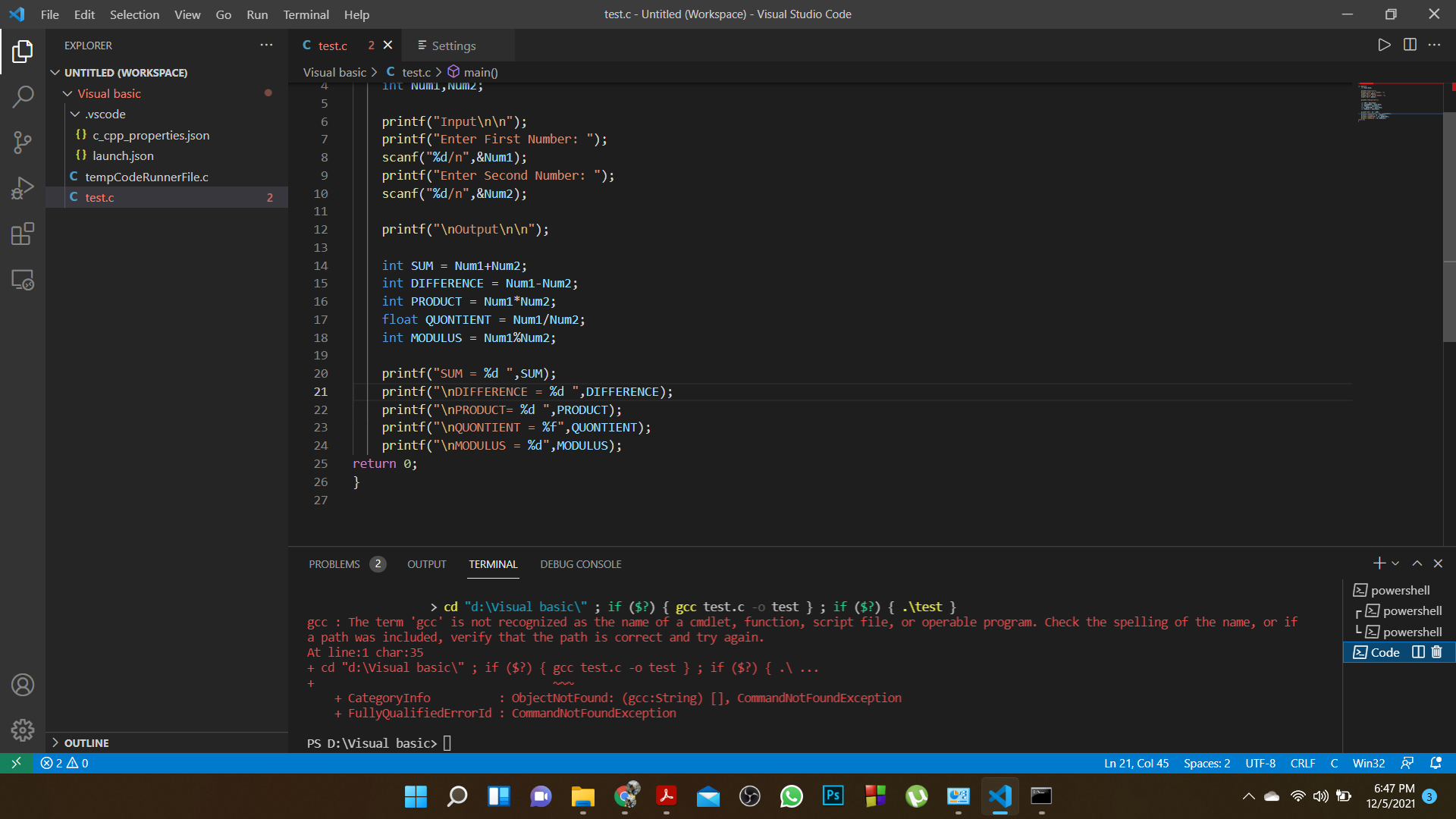Collapse the UNTITLED (WORKSPACE) section
Image resolution: width=1456 pixels, height=819 pixels.
pyautogui.click(x=167, y=72)
